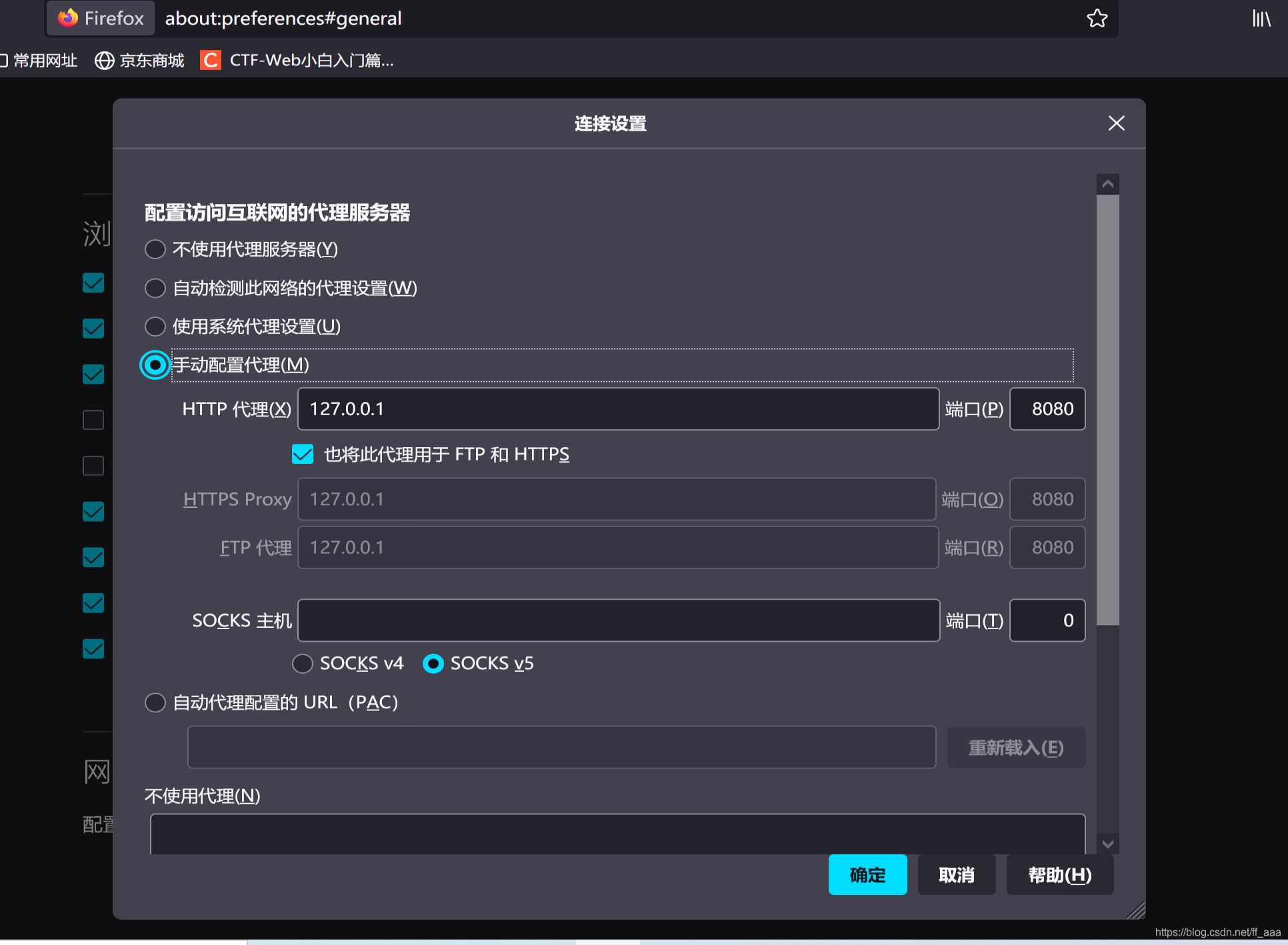Click the scrollbar up arrow icon
1288x945 pixels.
(1107, 183)
